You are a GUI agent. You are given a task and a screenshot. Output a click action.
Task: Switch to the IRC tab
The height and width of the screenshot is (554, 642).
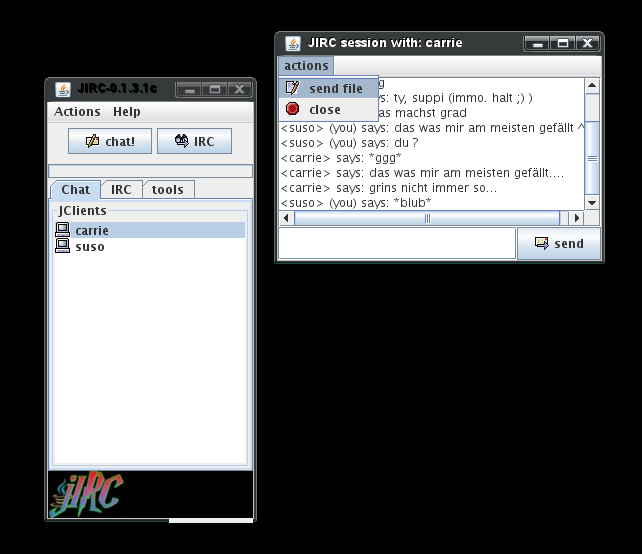tap(121, 190)
